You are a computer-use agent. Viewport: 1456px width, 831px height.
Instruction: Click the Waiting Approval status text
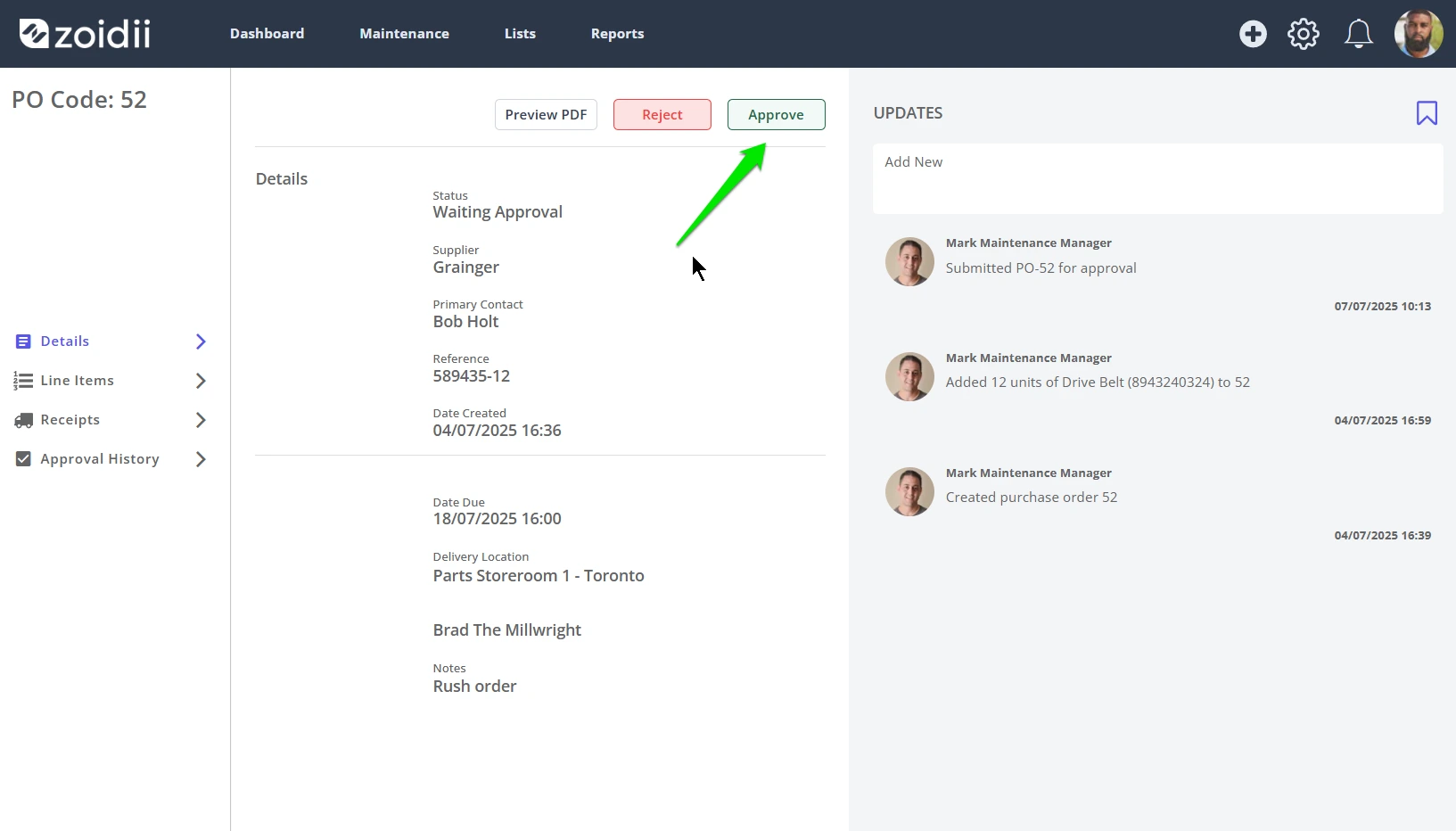point(498,212)
